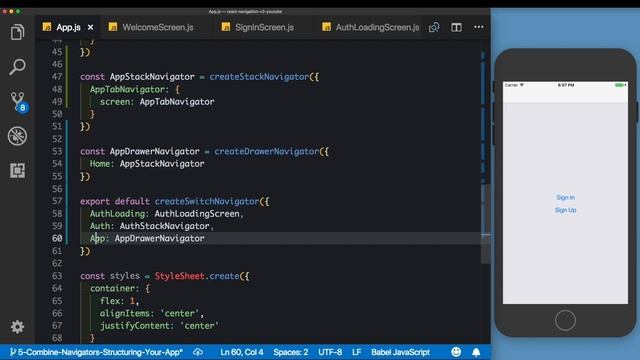Change language mode Babel JavaScript
The width and height of the screenshot is (640, 360).
click(400, 352)
